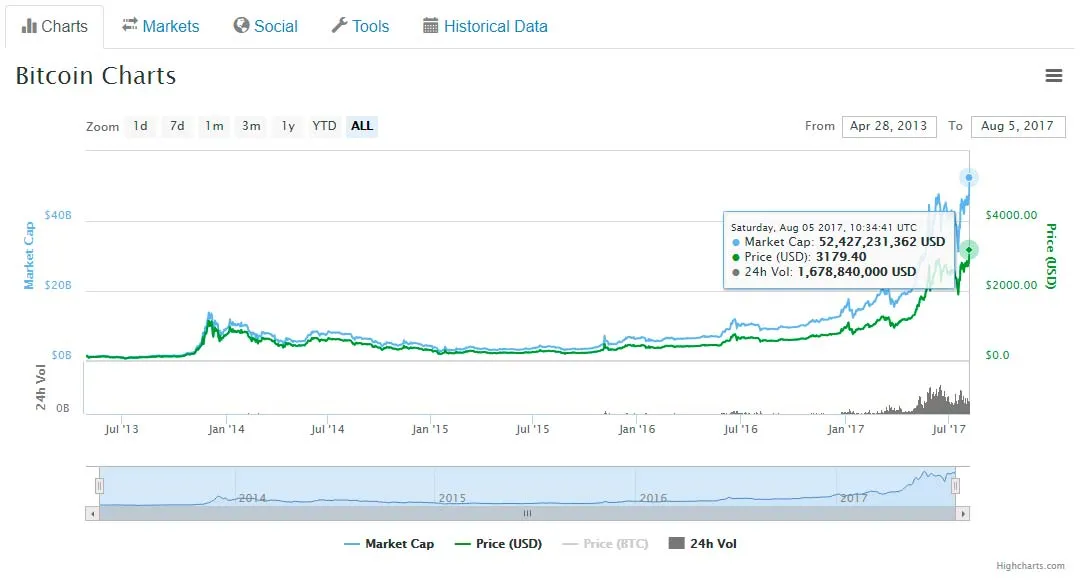Click the $20B market cap axis label
The image size is (1081, 583).
point(58,285)
